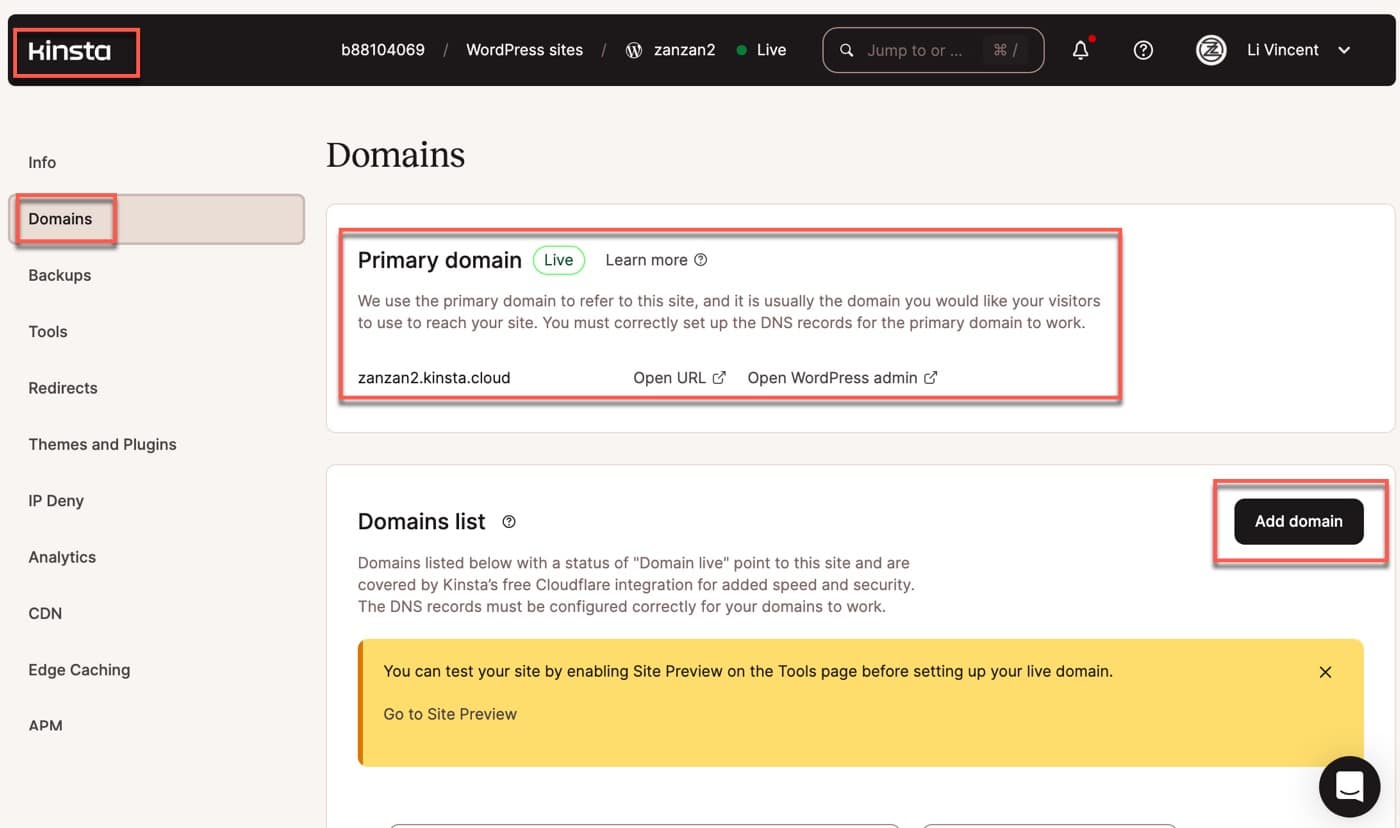Click the WordPress icon beside zanzan2
This screenshot has height=828, width=1400.
634,50
